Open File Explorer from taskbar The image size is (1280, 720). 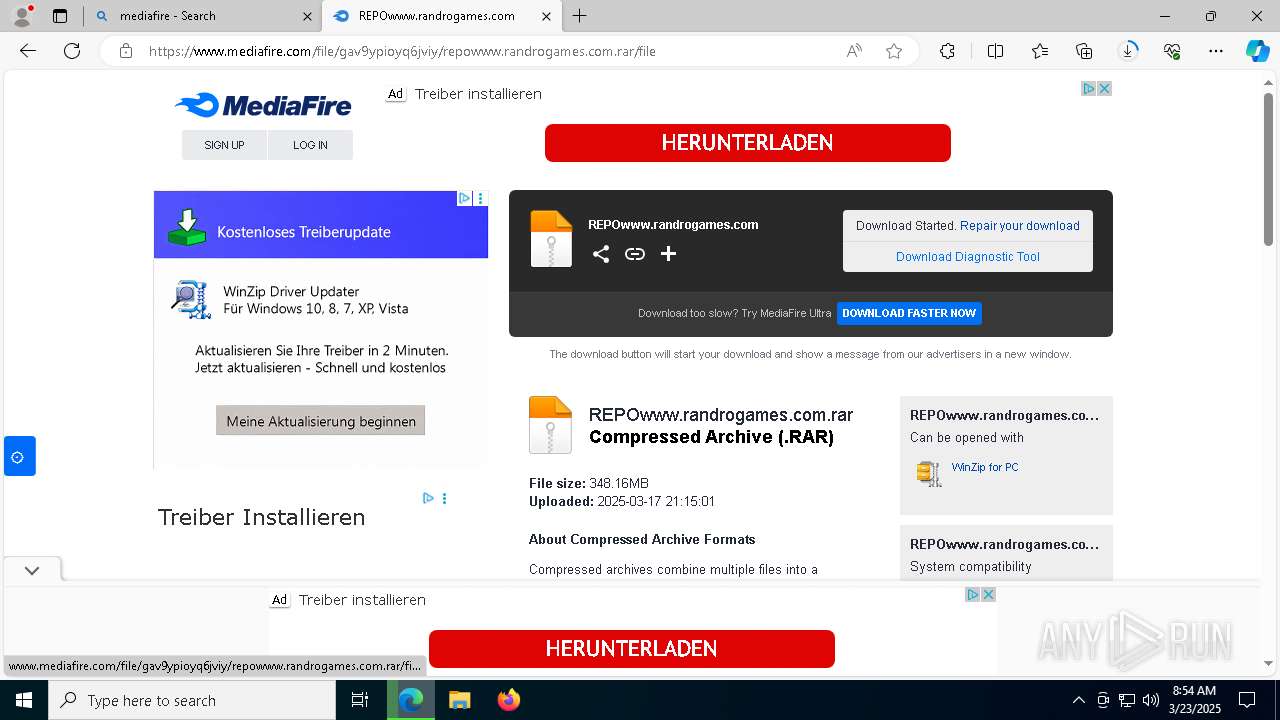(x=459, y=700)
